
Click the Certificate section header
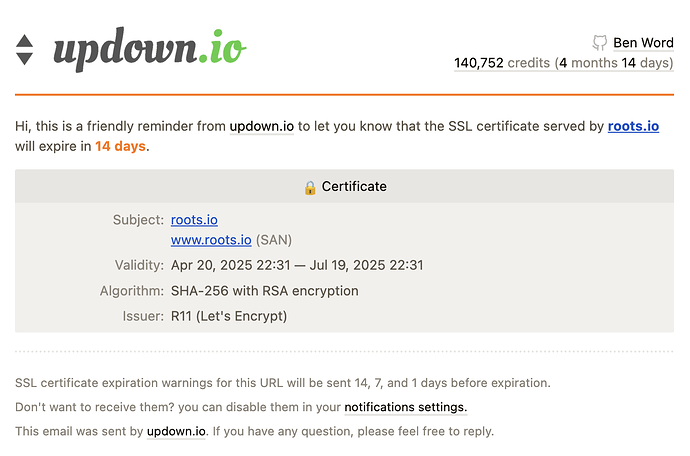[344, 186]
